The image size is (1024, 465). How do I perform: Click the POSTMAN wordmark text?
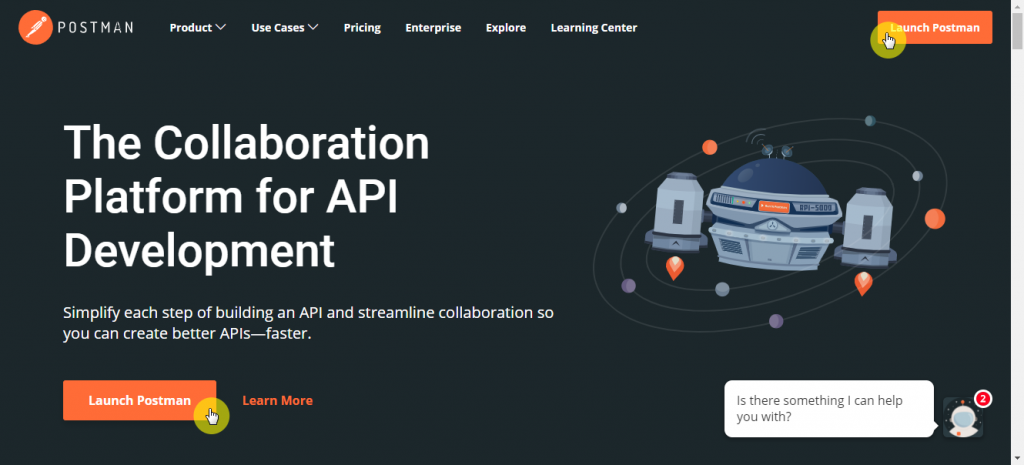tap(96, 27)
